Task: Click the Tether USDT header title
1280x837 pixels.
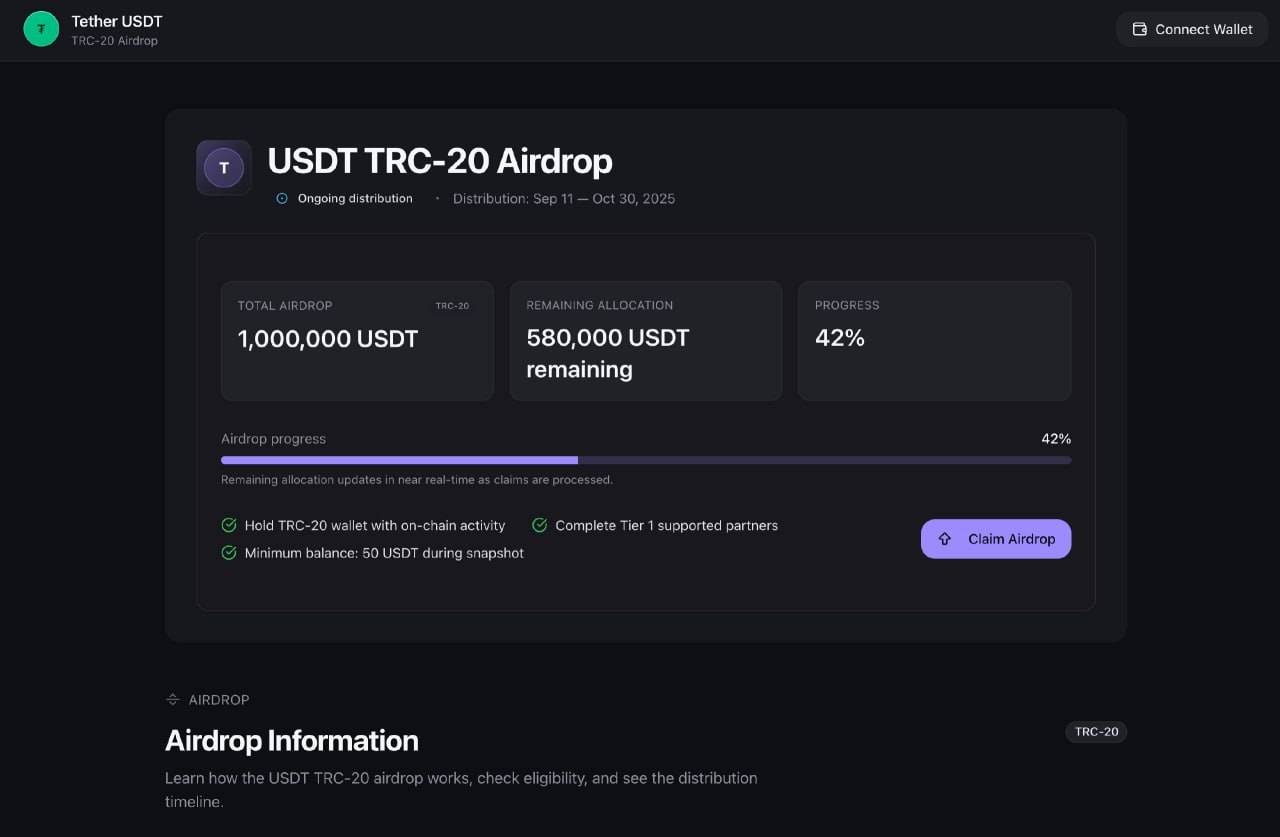Action: (117, 21)
